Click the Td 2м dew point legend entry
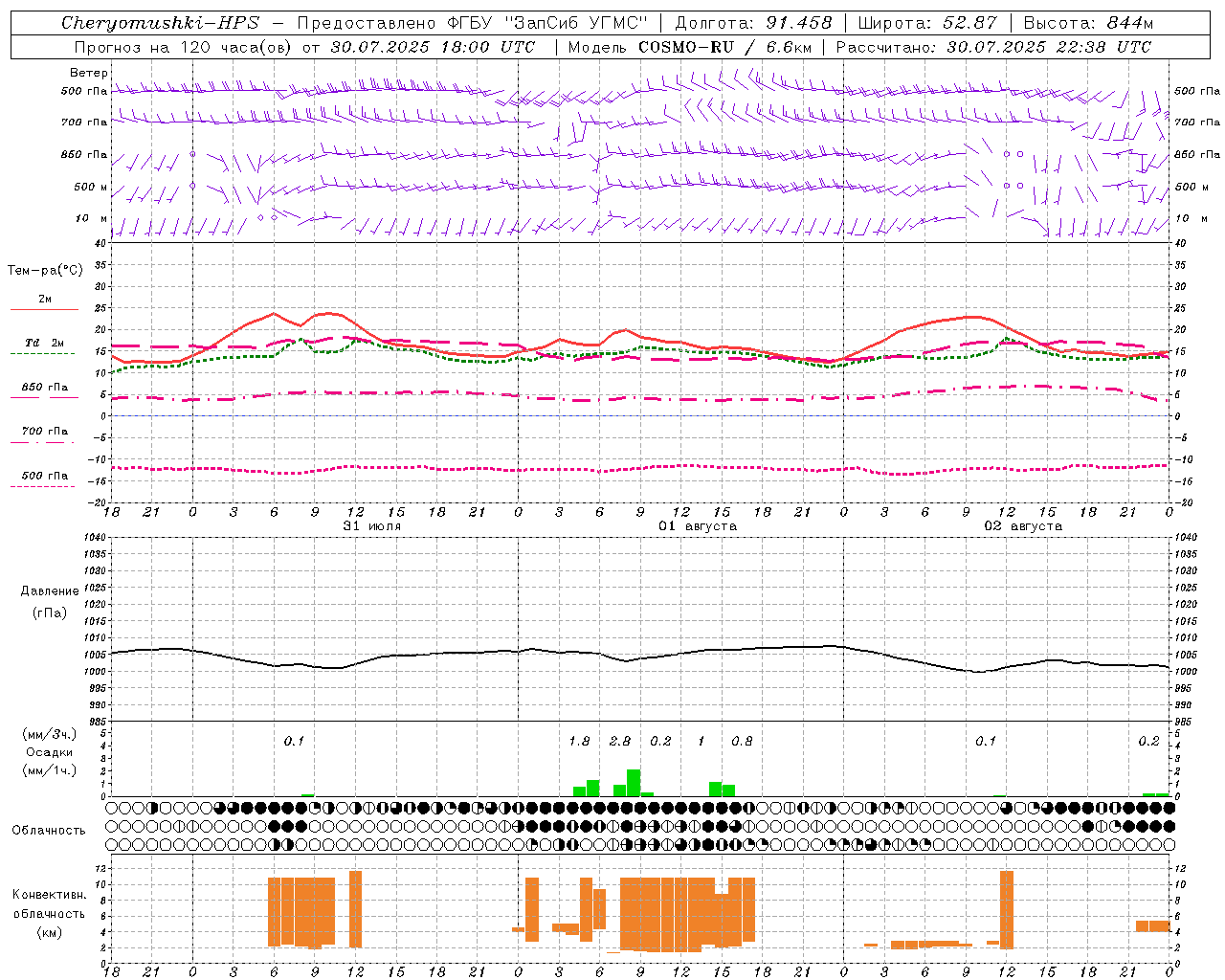Viewport: 1225px width, 980px height. click(44, 346)
